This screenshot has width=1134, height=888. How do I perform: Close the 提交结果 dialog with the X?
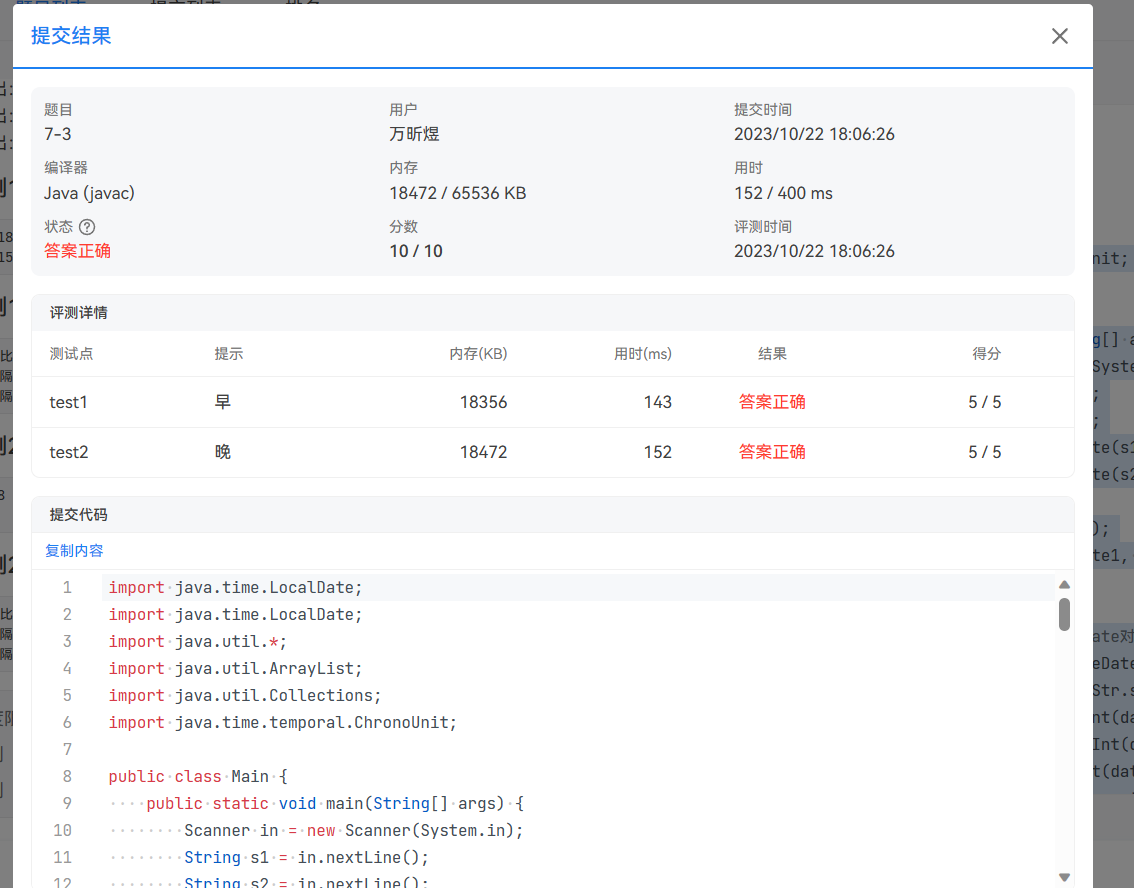pyautogui.click(x=1060, y=36)
